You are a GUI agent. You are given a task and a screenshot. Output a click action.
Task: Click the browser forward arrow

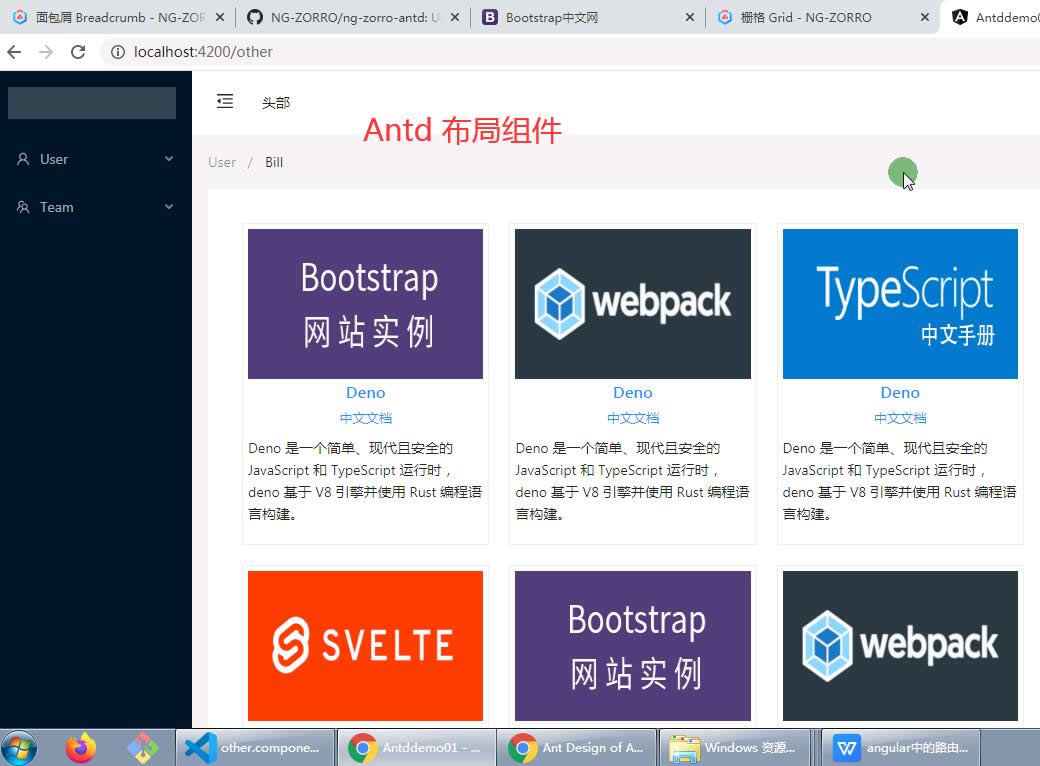[x=46, y=52]
